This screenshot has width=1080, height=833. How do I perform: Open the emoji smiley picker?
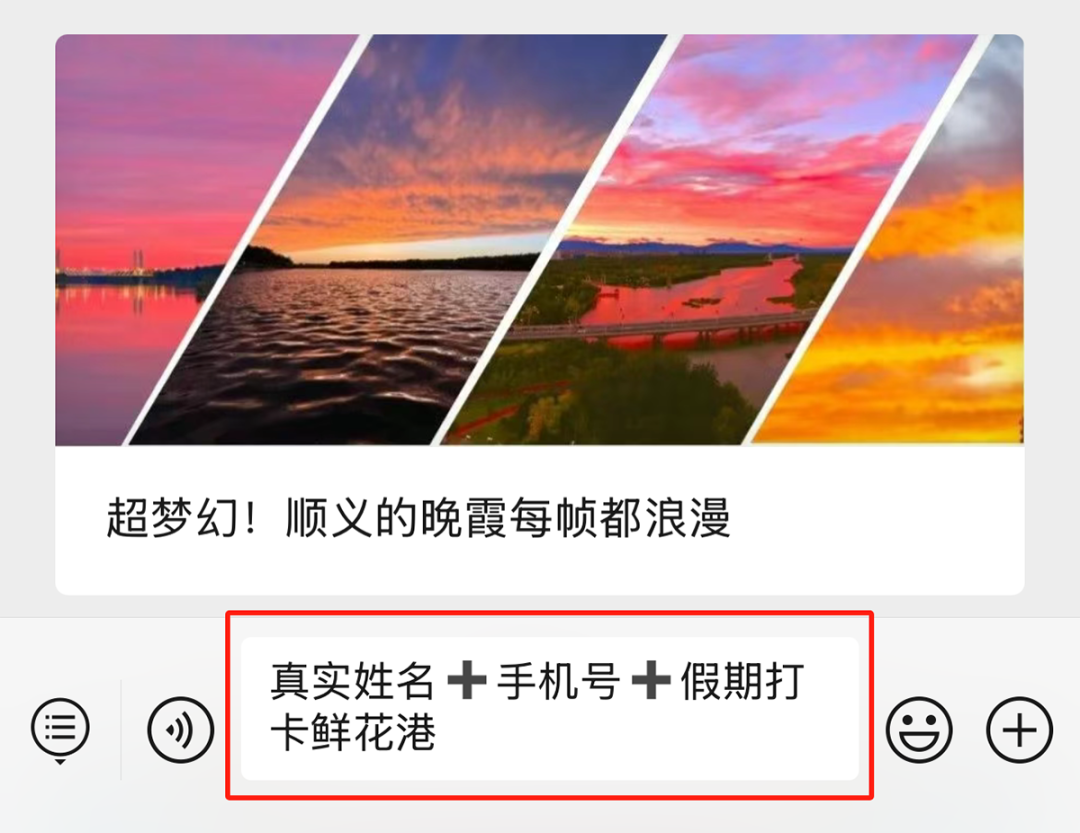click(919, 730)
